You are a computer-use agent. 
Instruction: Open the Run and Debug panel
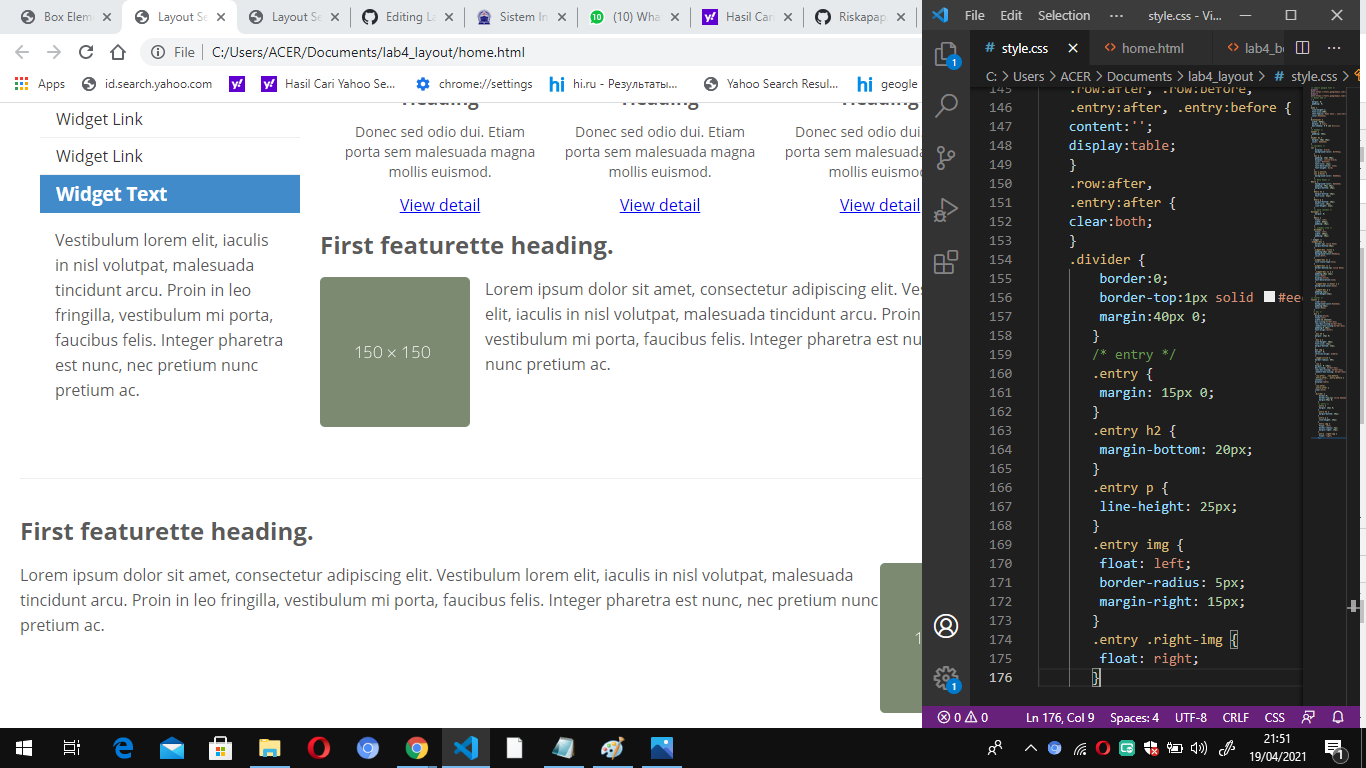pos(946,209)
